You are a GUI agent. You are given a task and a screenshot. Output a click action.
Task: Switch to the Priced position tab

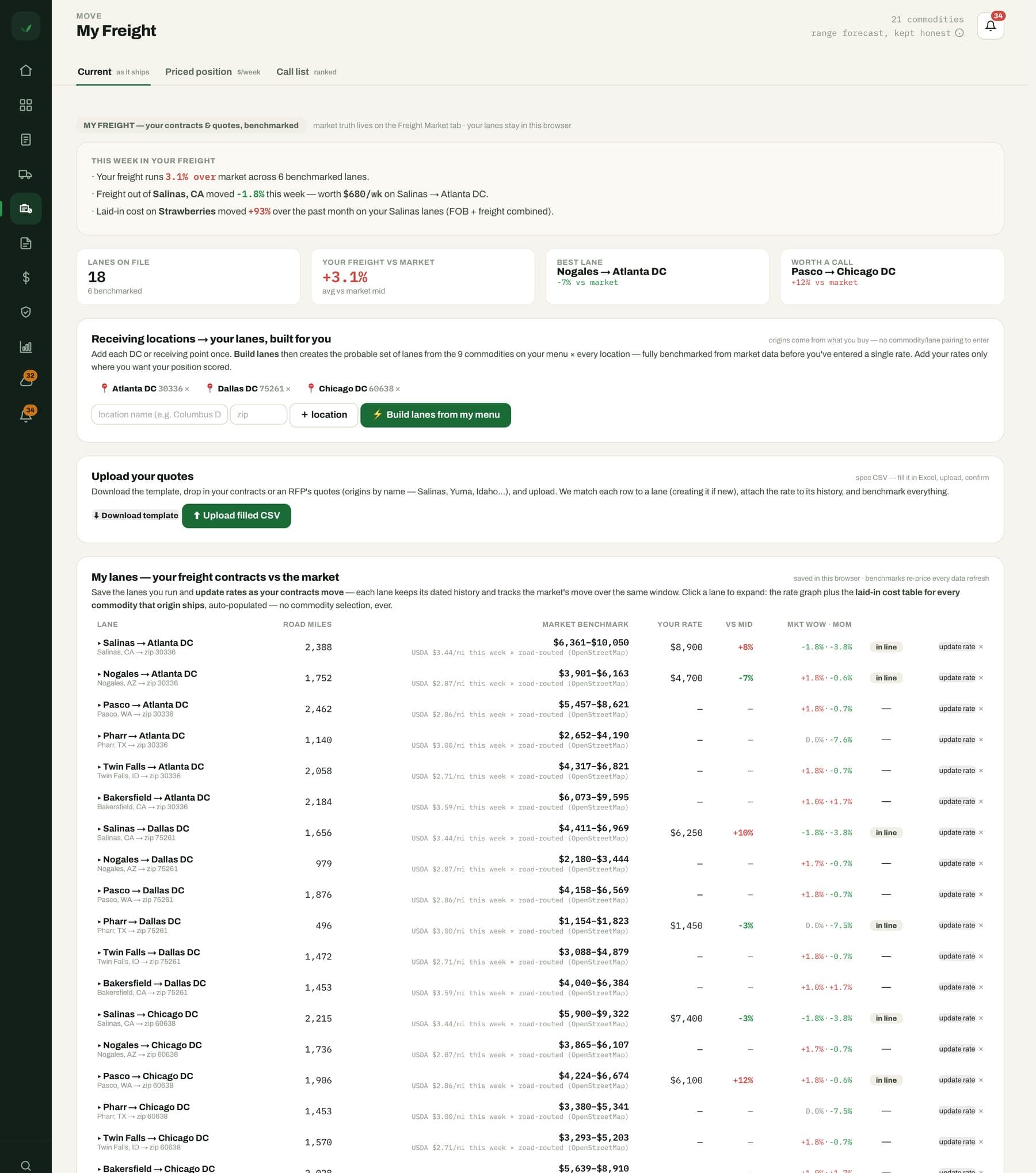click(x=212, y=72)
